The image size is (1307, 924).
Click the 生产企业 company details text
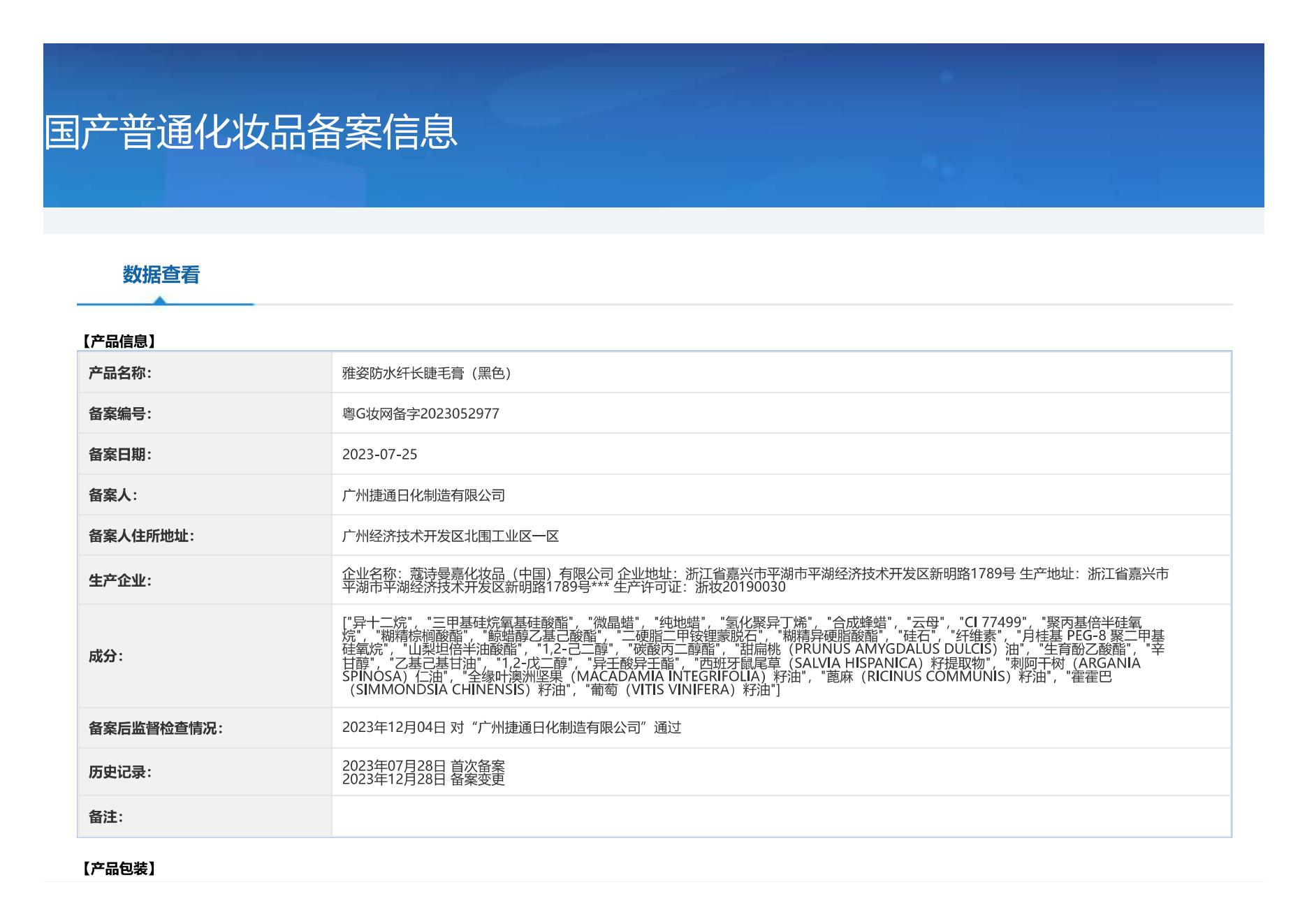click(754, 580)
